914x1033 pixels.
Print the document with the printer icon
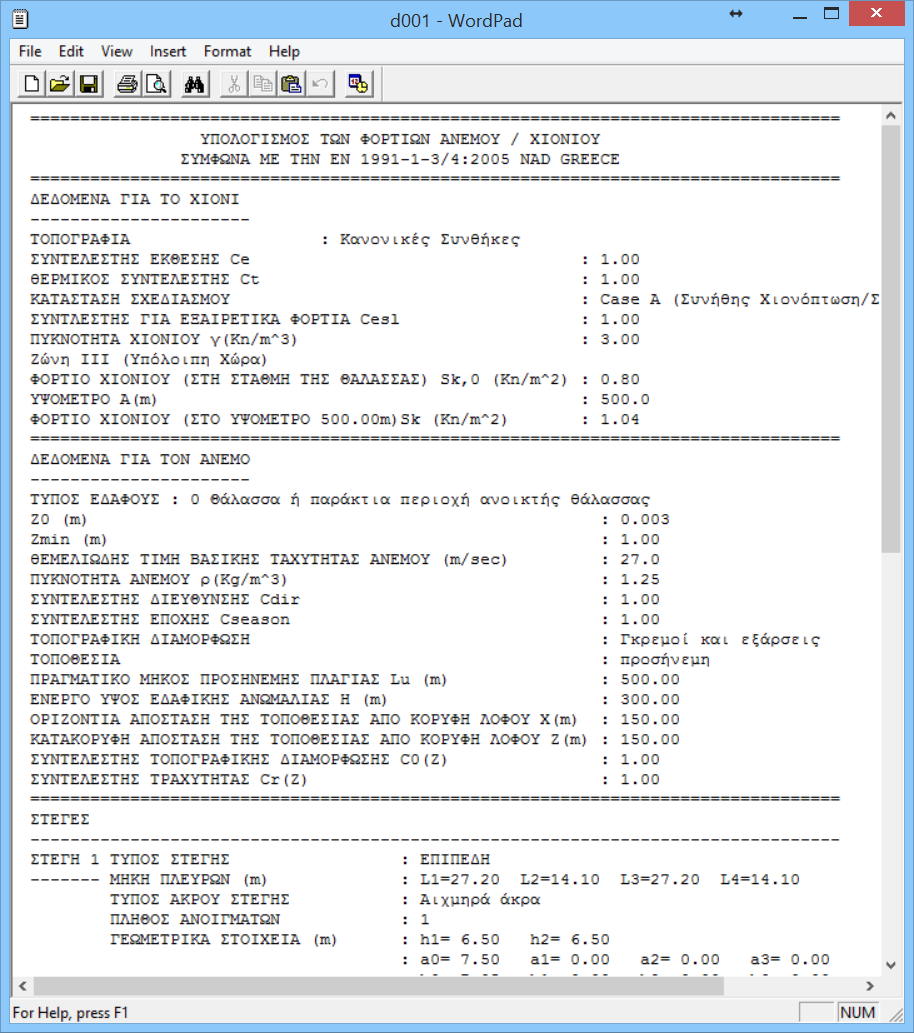(x=127, y=84)
